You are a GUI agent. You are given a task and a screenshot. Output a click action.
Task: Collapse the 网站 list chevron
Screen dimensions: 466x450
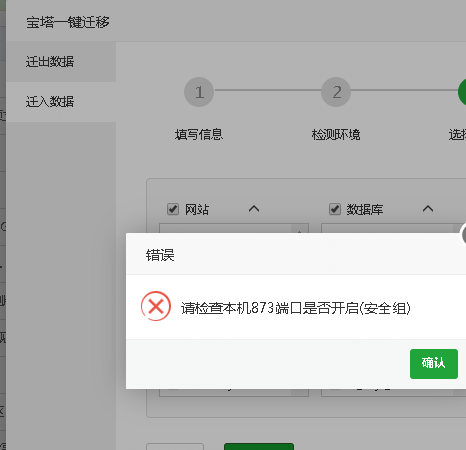pyautogui.click(x=254, y=209)
